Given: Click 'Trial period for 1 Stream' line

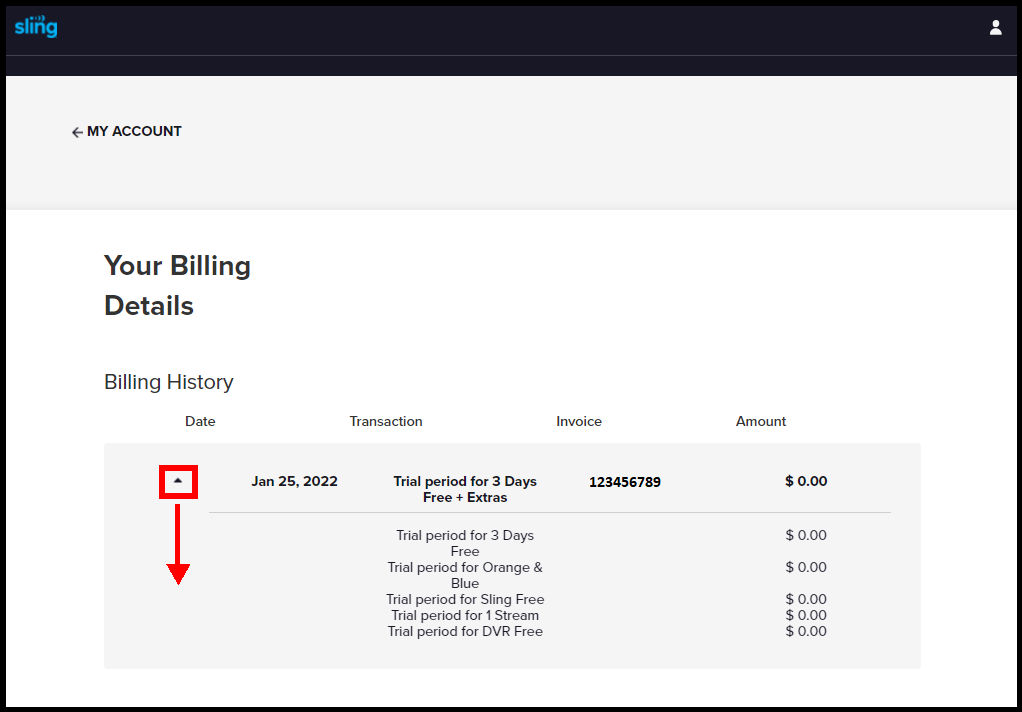Looking at the screenshot, I should coord(465,615).
